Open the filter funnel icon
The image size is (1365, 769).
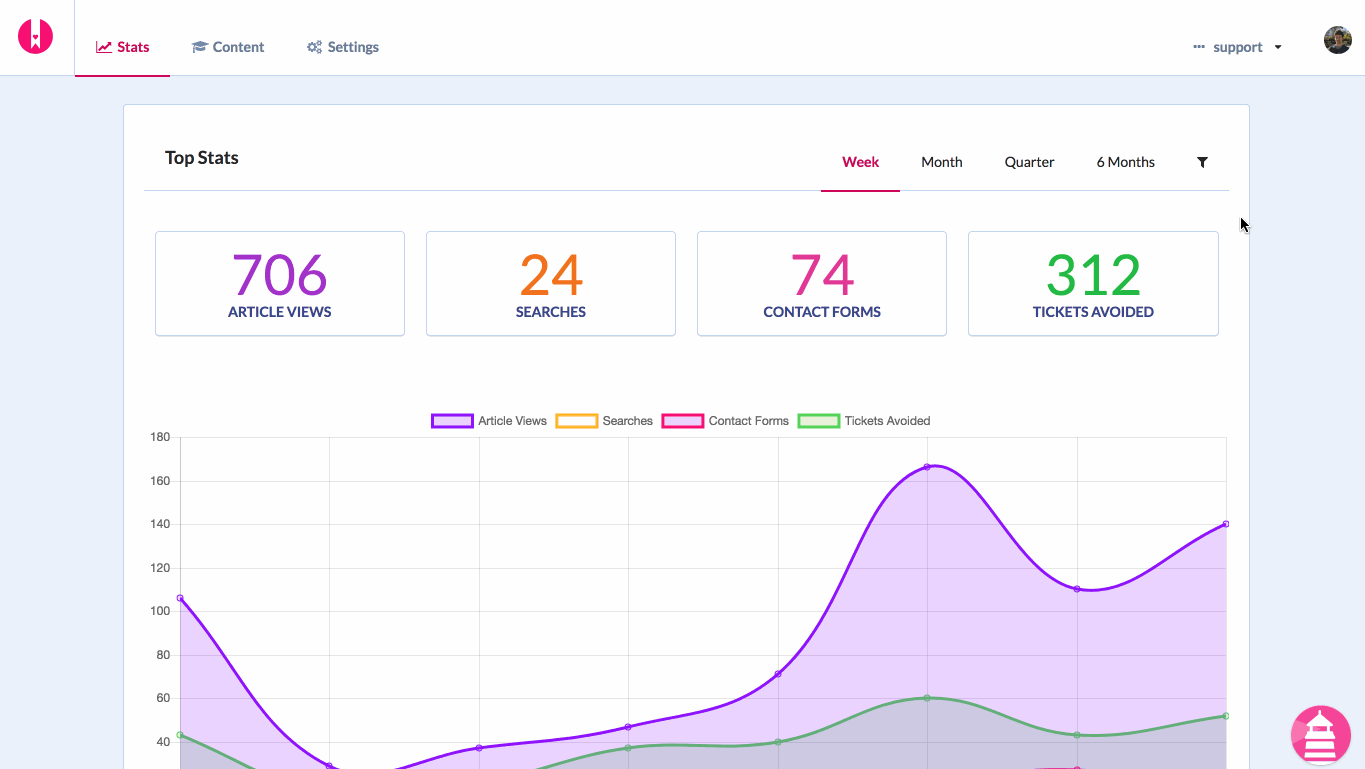[x=1202, y=161]
